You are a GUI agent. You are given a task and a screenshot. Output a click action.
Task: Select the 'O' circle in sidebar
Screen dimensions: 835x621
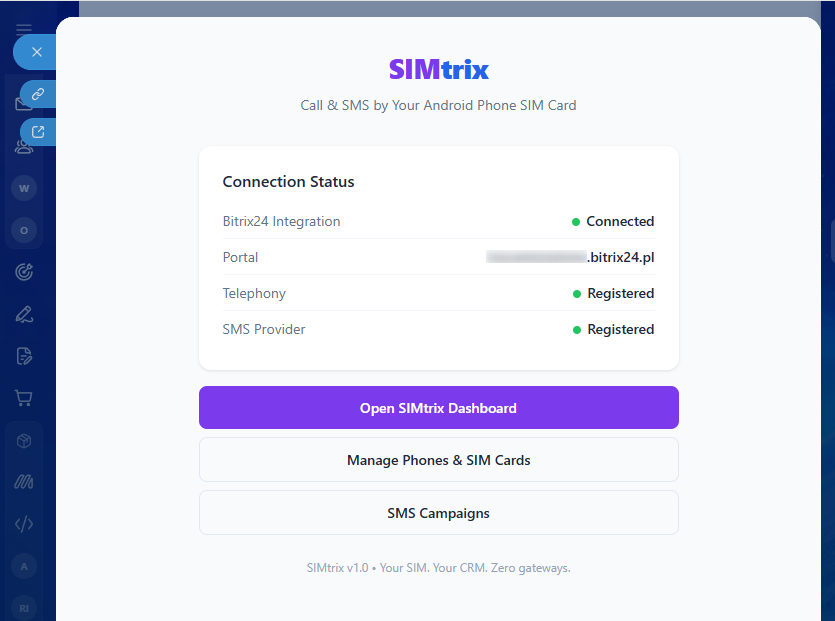[x=24, y=230]
